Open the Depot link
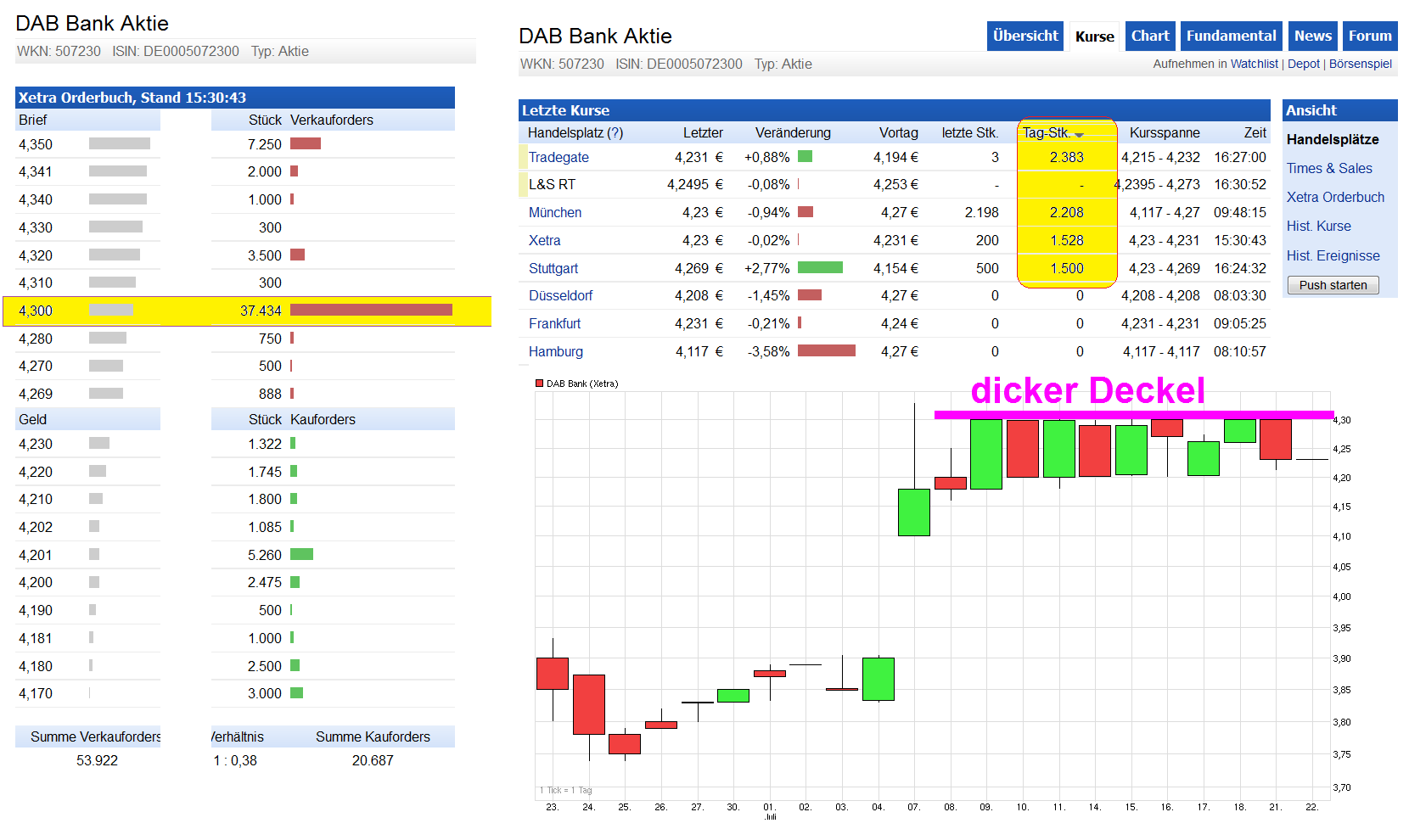 pos(1303,64)
